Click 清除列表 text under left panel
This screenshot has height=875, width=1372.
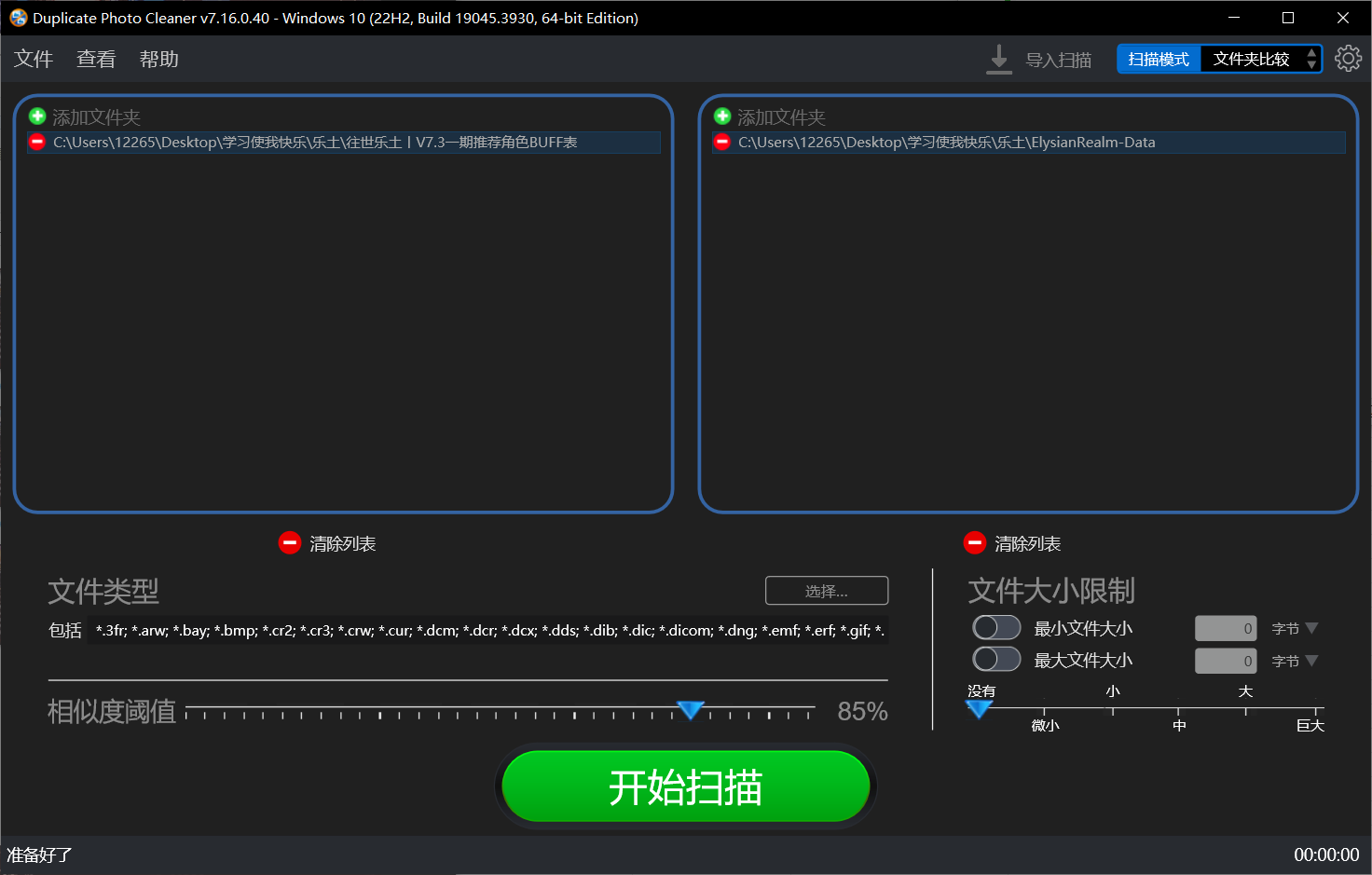click(342, 544)
